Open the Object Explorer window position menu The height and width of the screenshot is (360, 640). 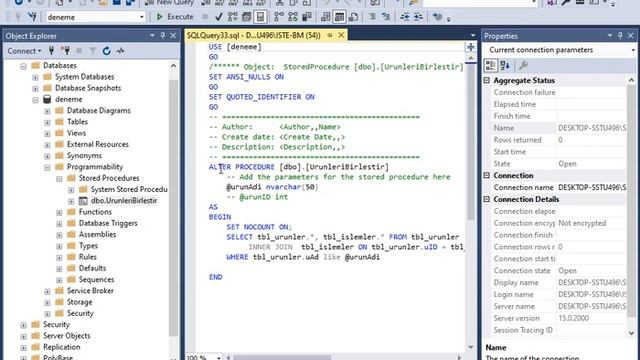[152, 36]
